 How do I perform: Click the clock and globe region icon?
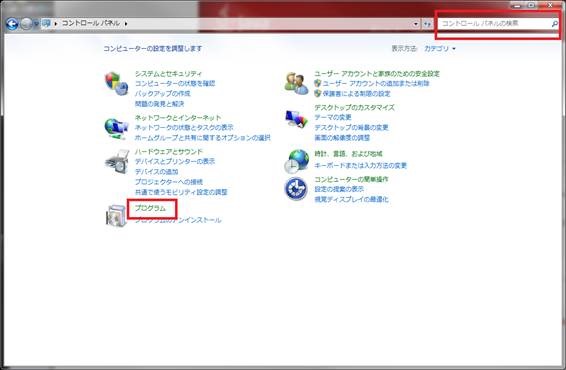click(297, 161)
